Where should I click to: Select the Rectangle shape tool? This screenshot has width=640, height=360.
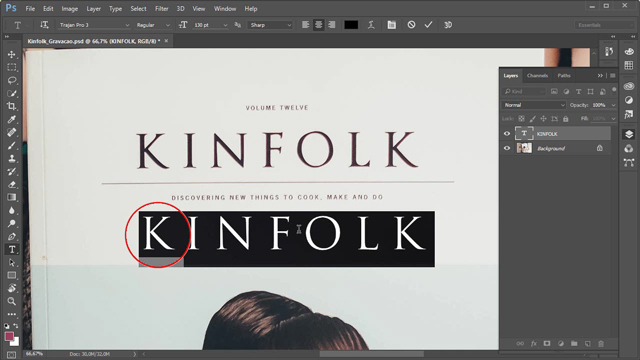[x=11, y=276]
